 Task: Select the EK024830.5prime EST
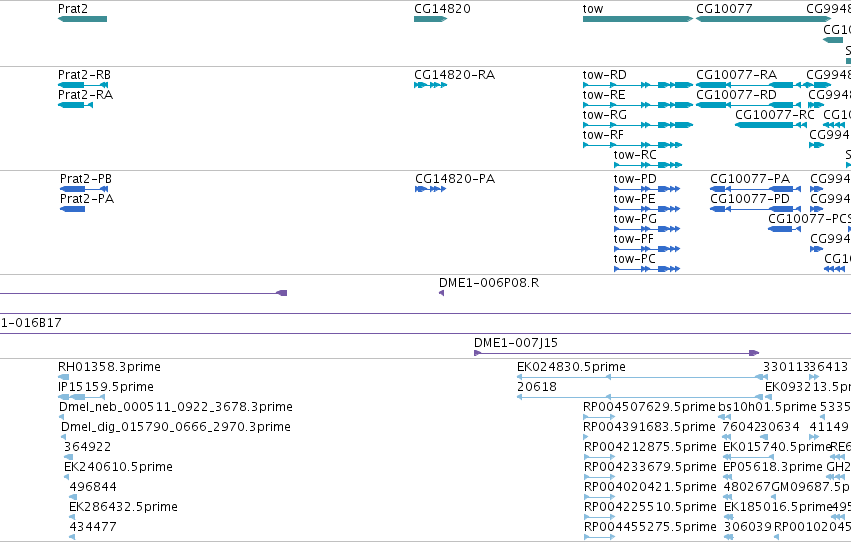point(643,377)
